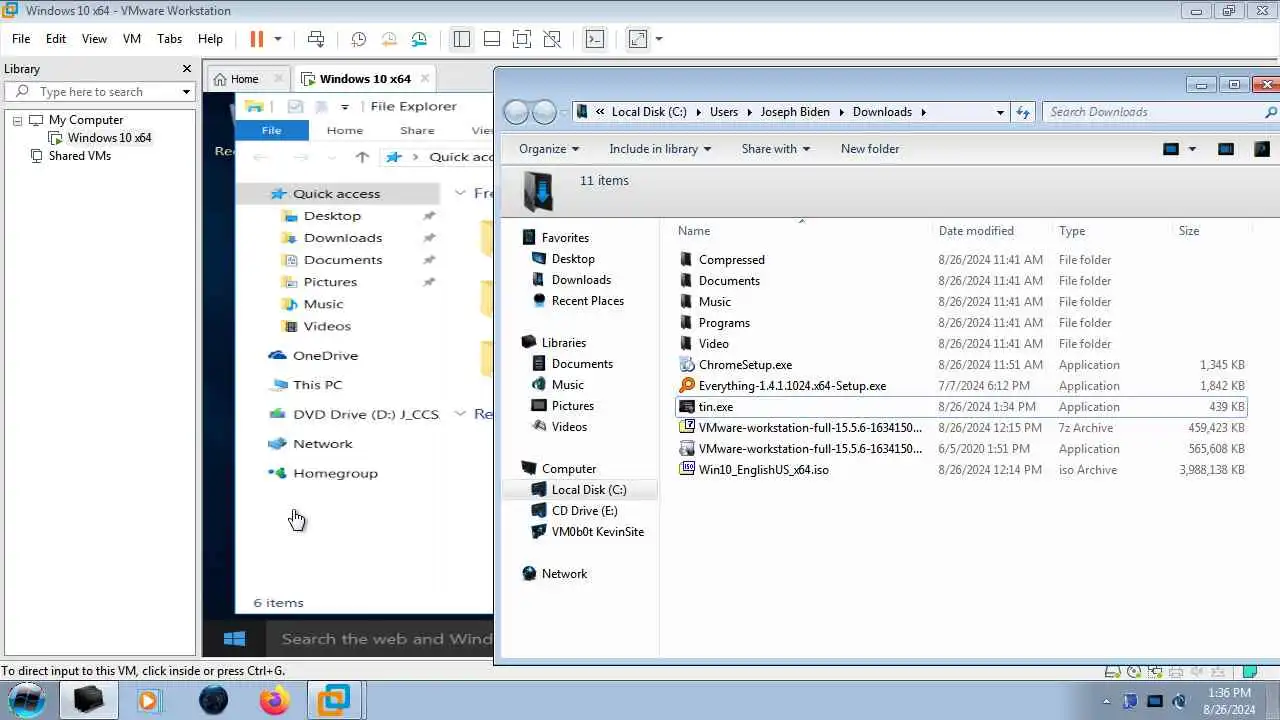1280x720 pixels.
Task: Take a VM snapshot using the clock-plus icon
Action: 358,39
